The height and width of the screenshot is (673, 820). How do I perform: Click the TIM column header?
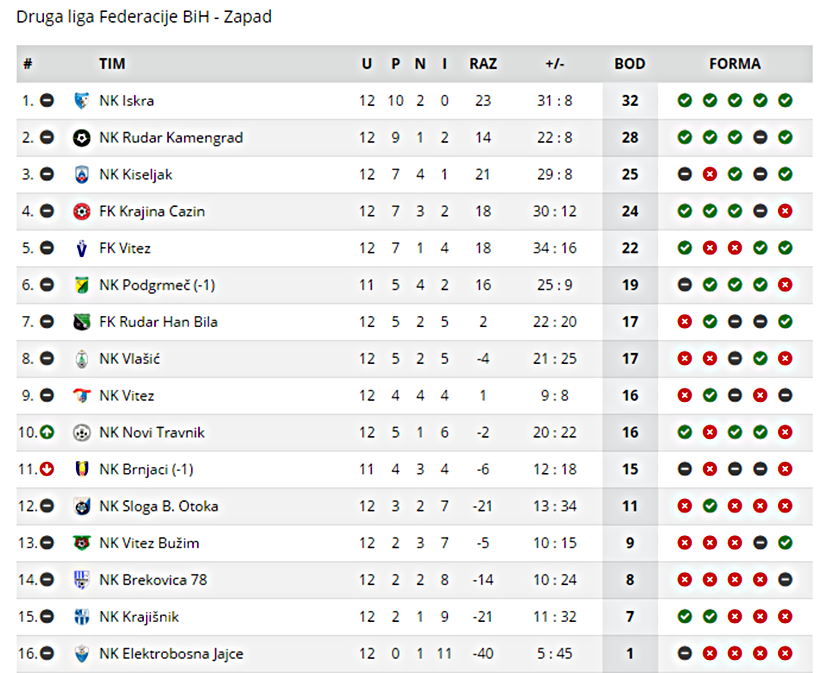[112, 64]
